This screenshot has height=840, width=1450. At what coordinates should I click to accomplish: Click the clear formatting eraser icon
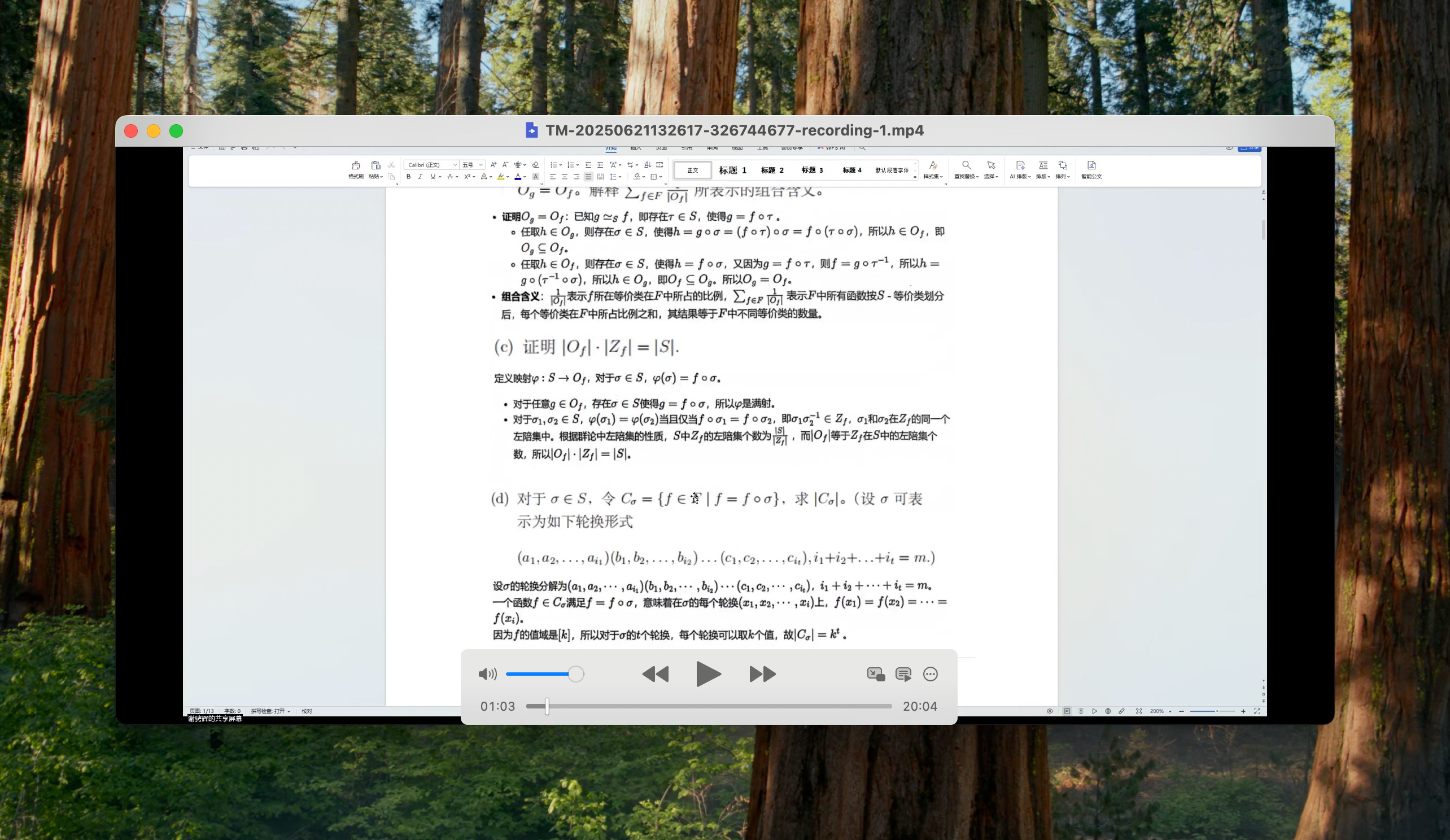535,164
